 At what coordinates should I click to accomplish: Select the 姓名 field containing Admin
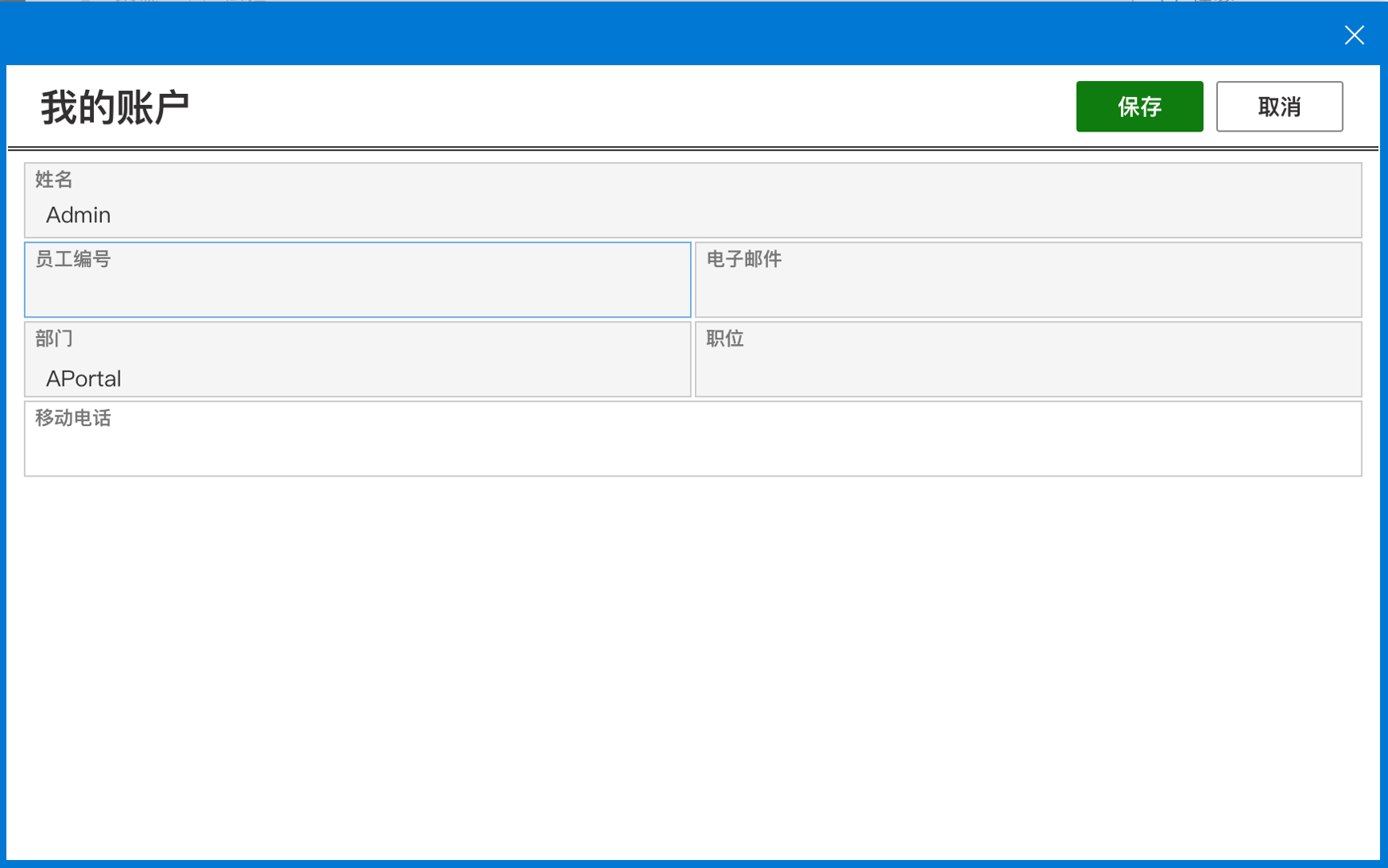pyautogui.click(x=693, y=201)
